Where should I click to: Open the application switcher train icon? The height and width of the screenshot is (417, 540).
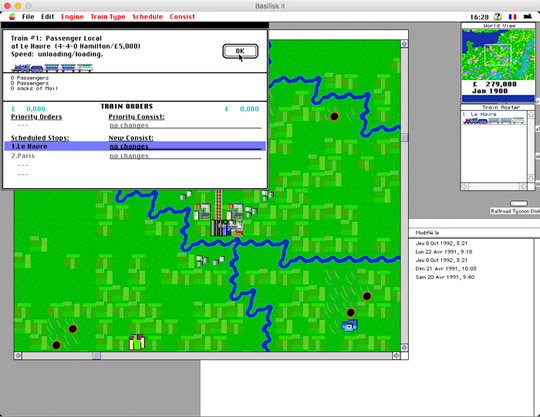click(528, 17)
